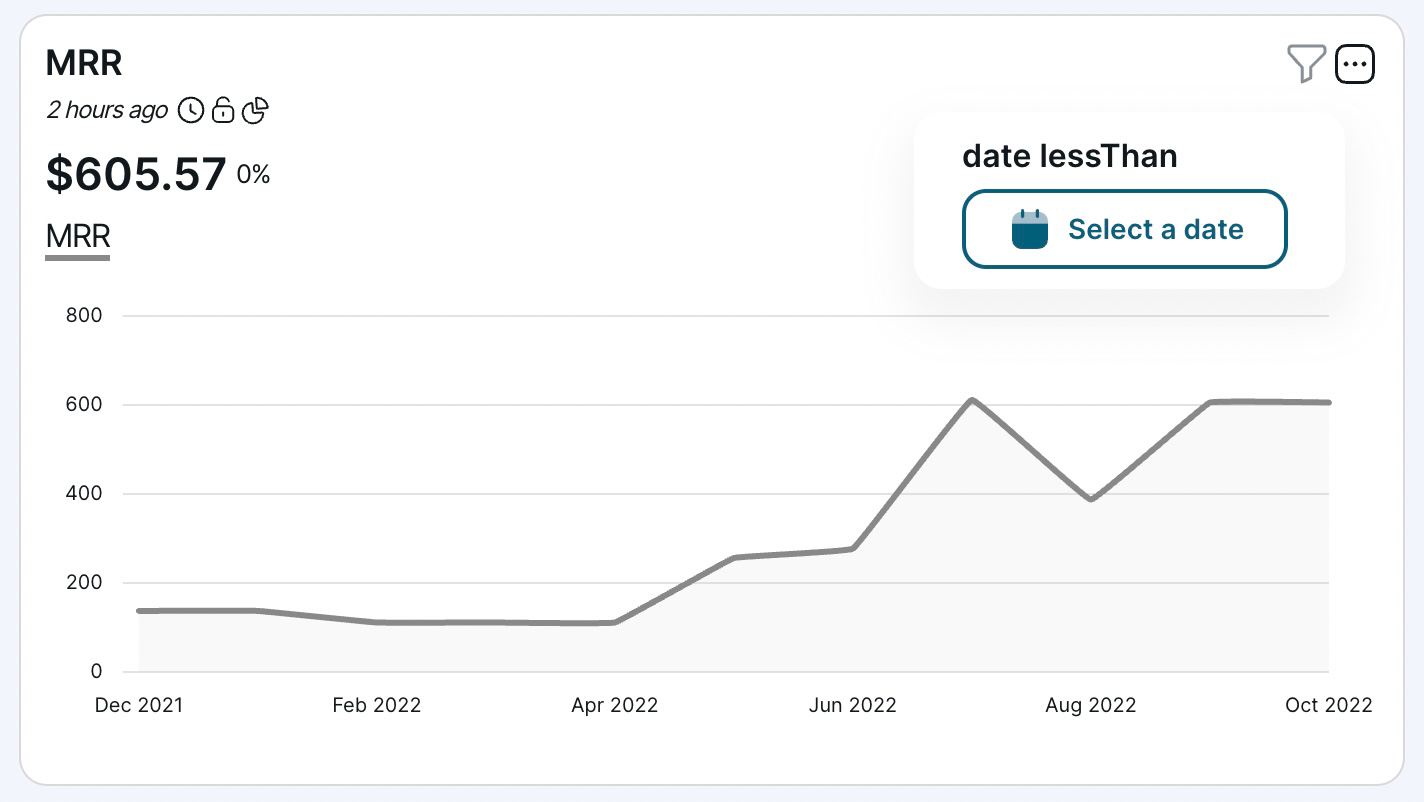Image resolution: width=1424 pixels, height=802 pixels.
Task: Open the more options menu for MRR card
Action: pos(1355,64)
